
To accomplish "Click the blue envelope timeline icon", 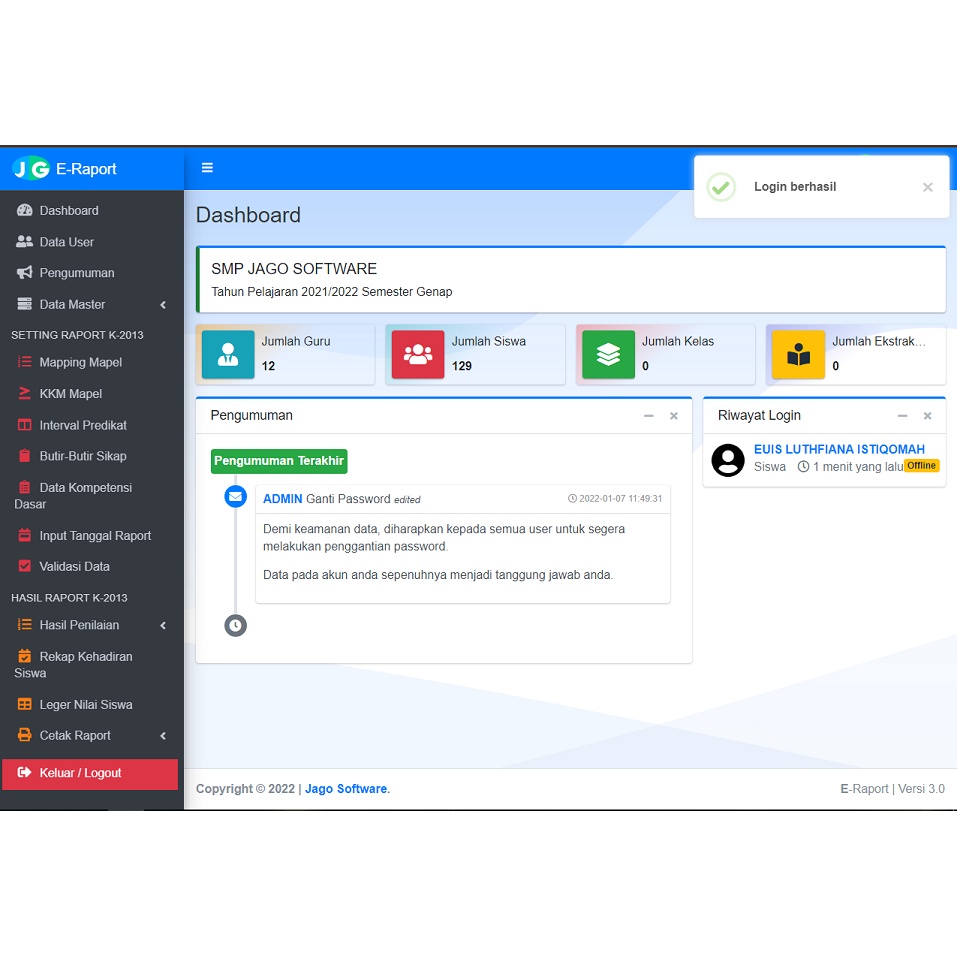I will coord(236,497).
